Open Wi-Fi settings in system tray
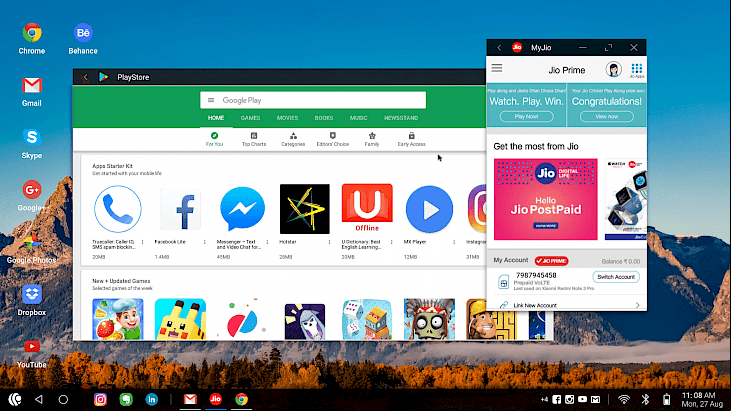This screenshot has width=731, height=411. [623, 399]
